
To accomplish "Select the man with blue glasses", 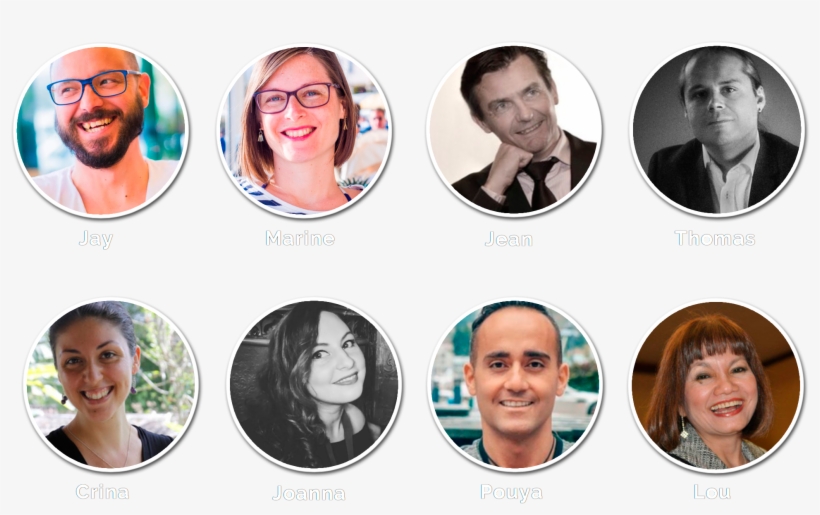I will point(101,130).
